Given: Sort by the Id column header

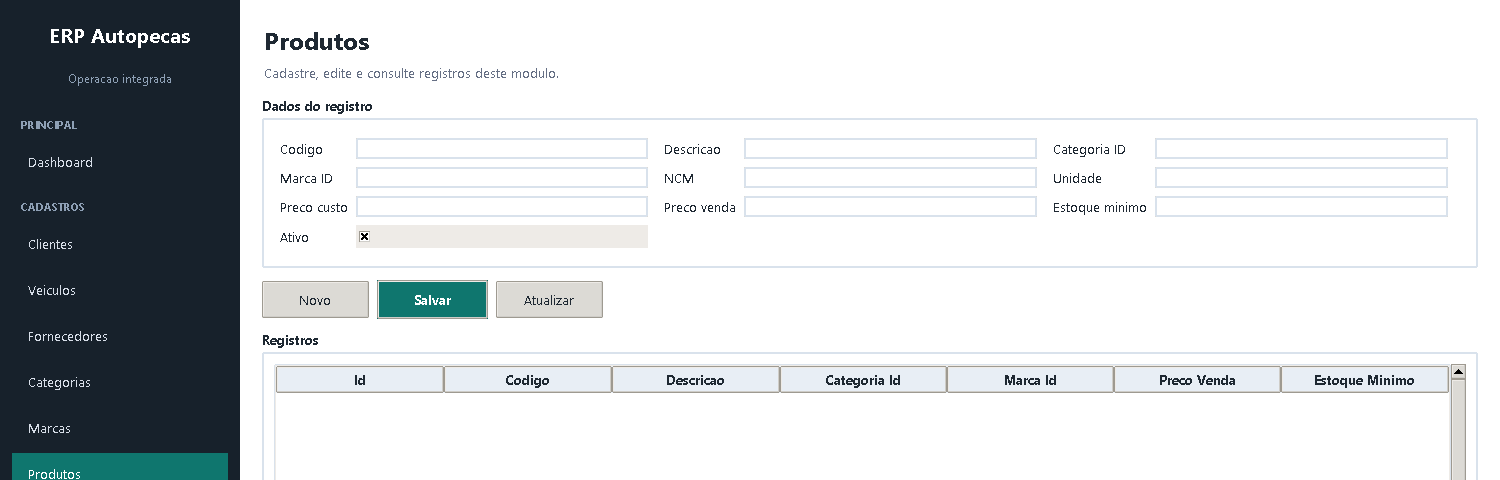Looking at the screenshot, I should coord(360,380).
